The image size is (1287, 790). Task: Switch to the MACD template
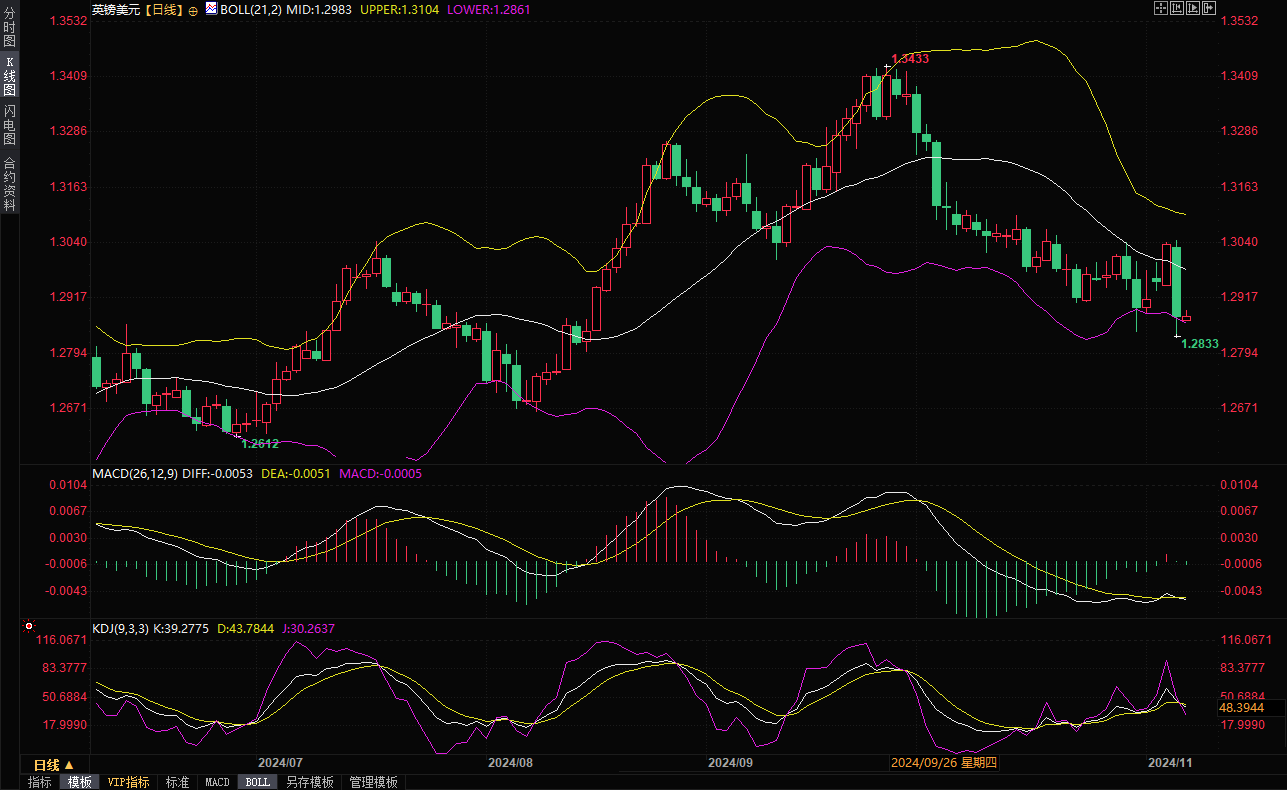(217, 782)
